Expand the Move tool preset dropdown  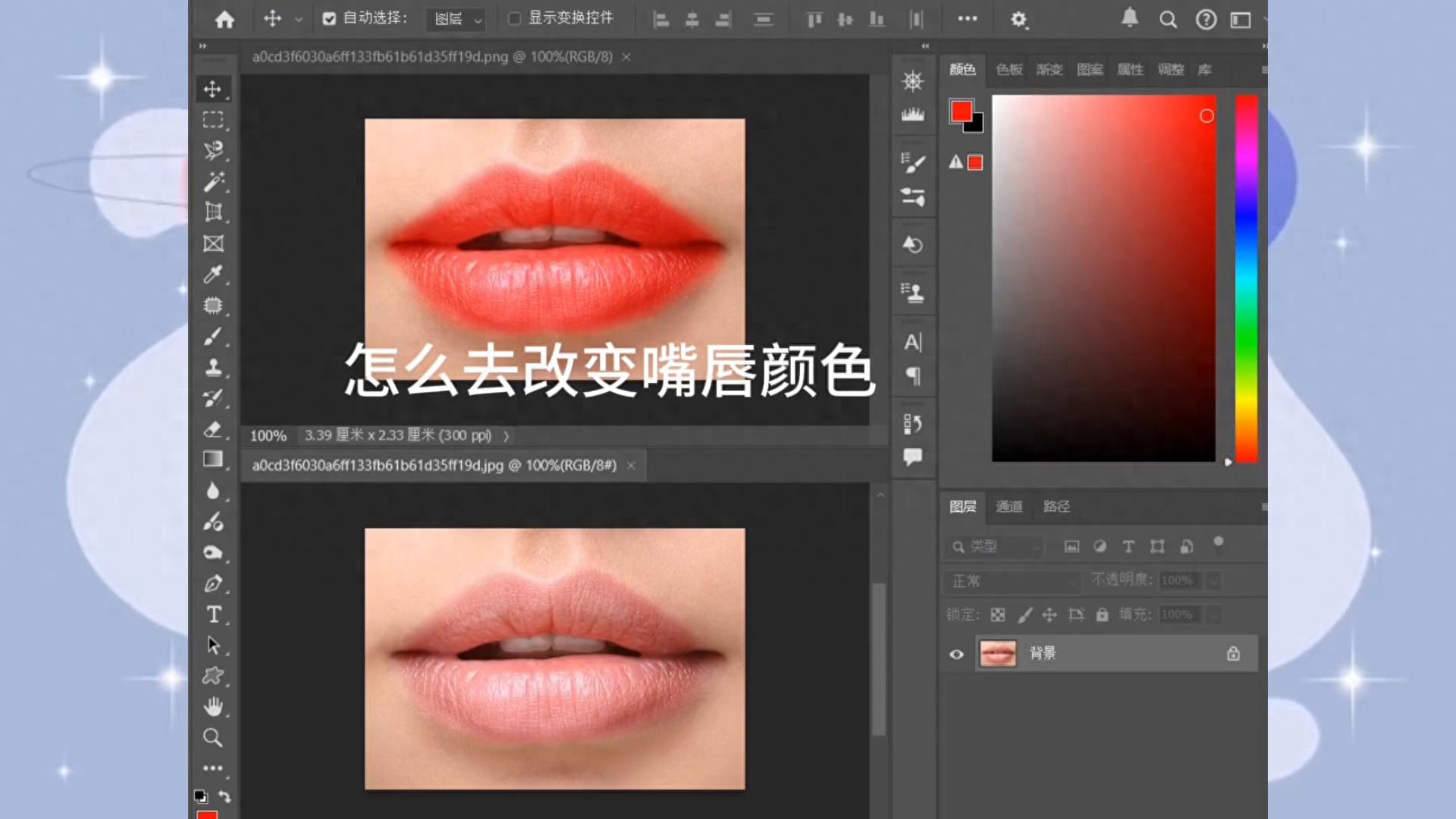coord(299,20)
